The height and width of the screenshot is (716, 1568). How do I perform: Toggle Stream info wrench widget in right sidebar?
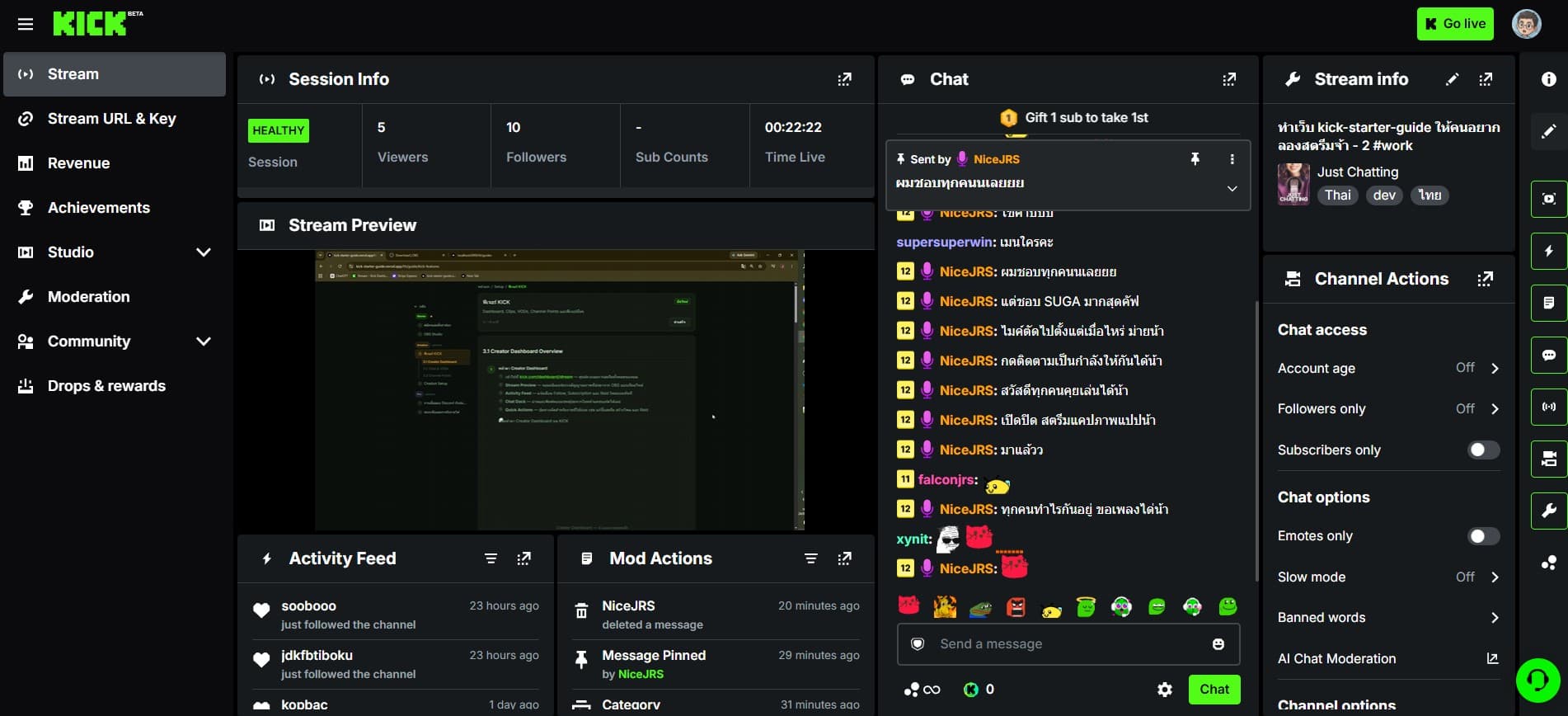click(x=1549, y=511)
